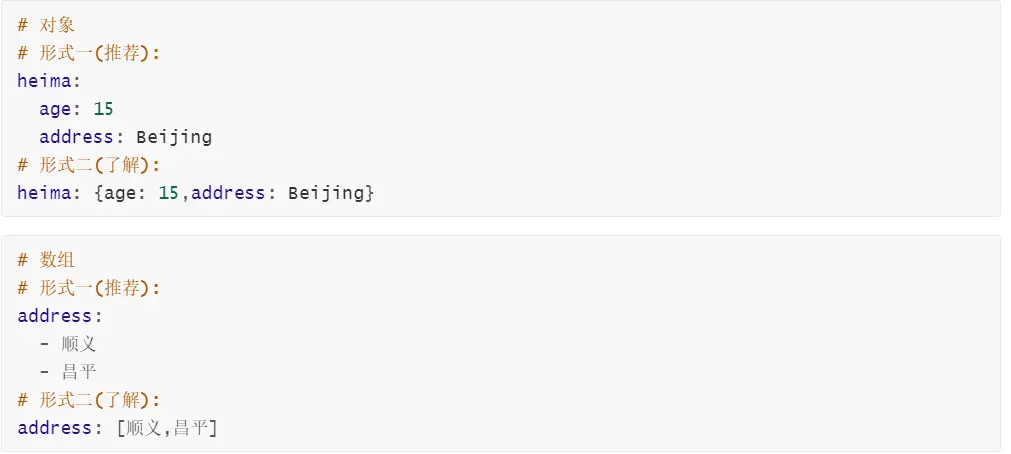Click the "# 数组" comment line

coord(46,260)
